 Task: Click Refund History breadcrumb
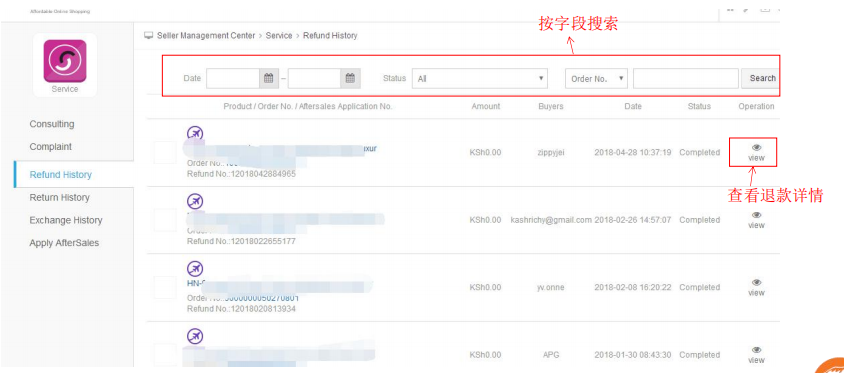(330, 36)
